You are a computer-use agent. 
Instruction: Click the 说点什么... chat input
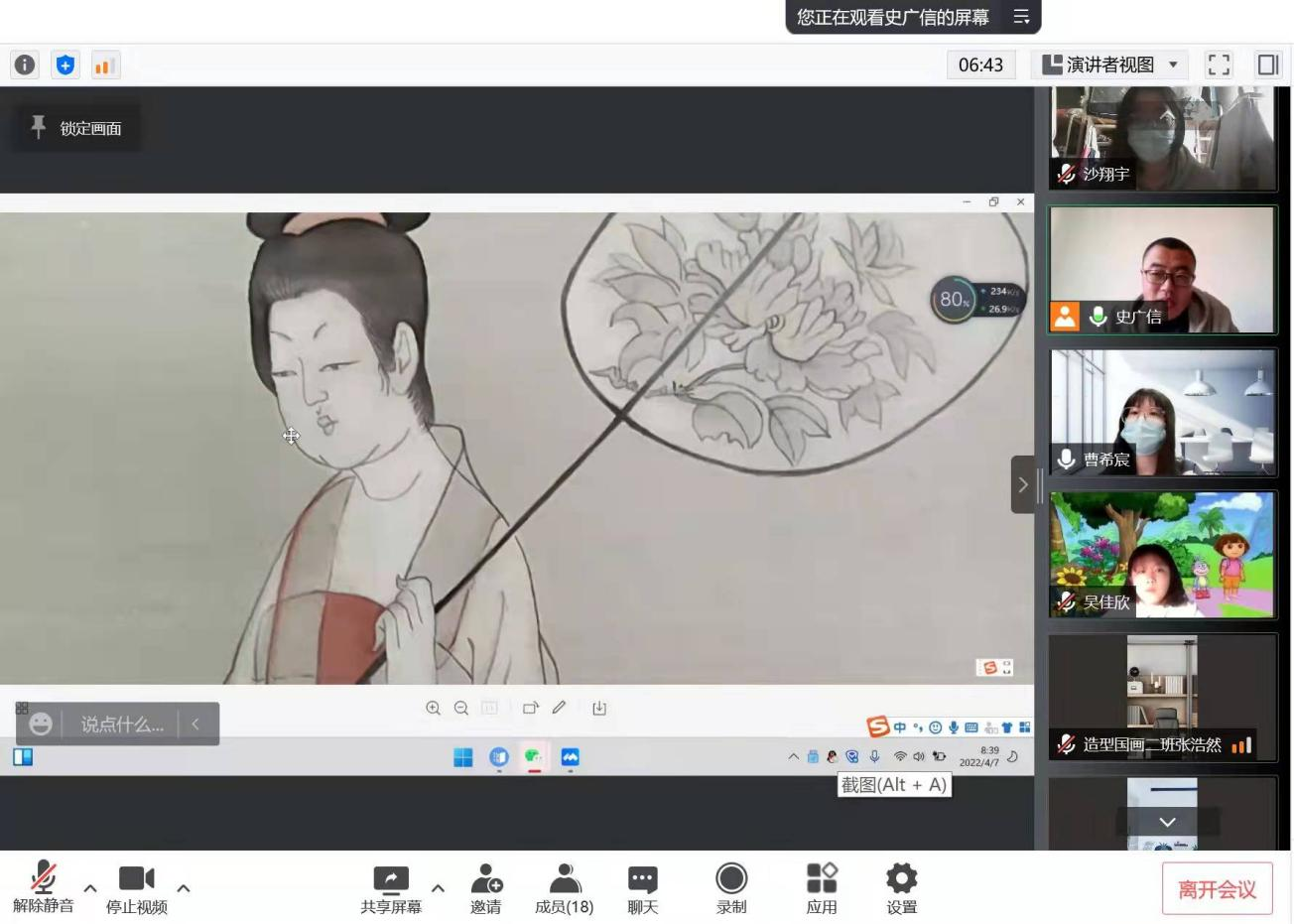pos(122,725)
